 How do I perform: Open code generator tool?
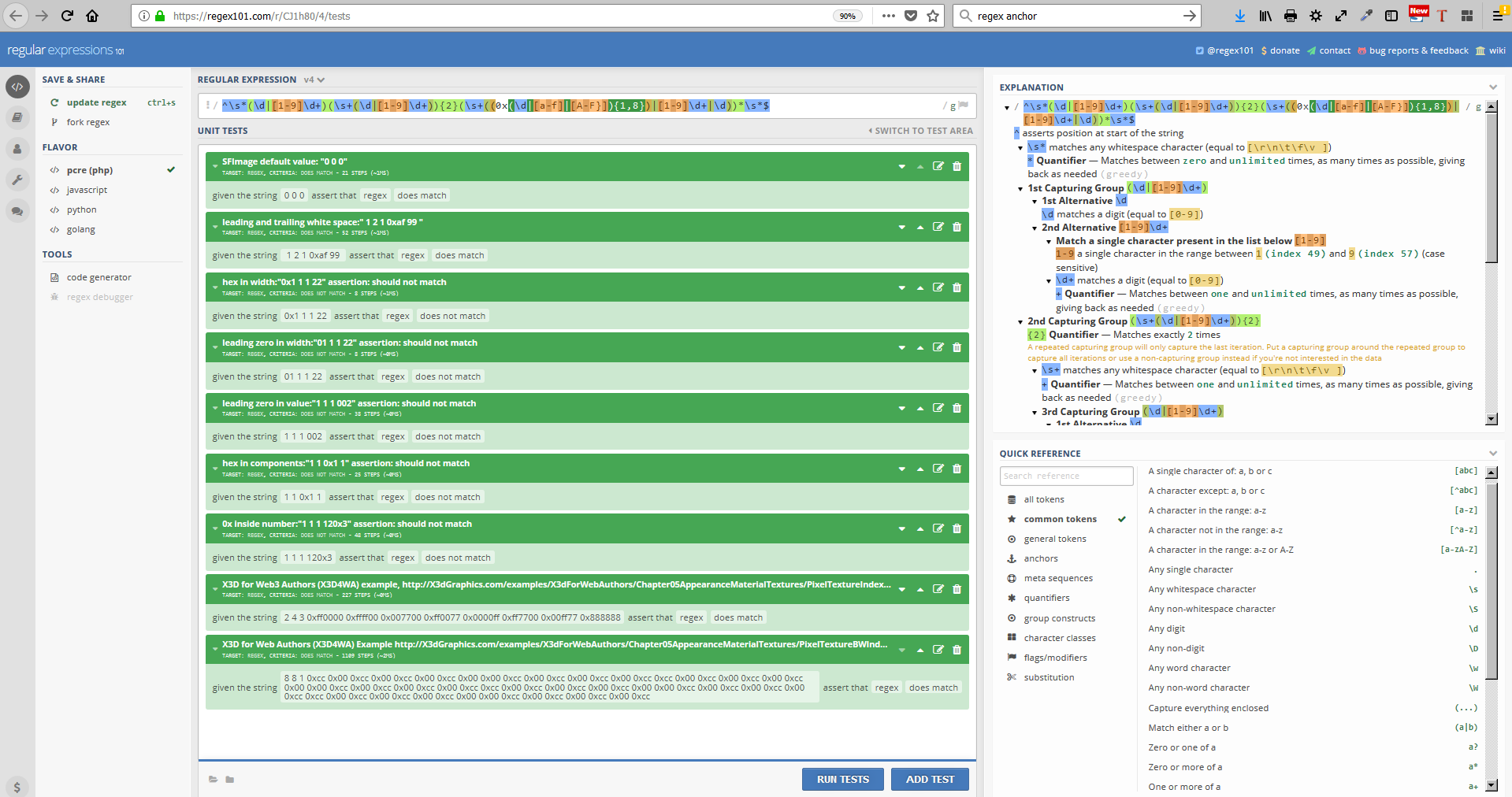pyautogui.click(x=98, y=277)
